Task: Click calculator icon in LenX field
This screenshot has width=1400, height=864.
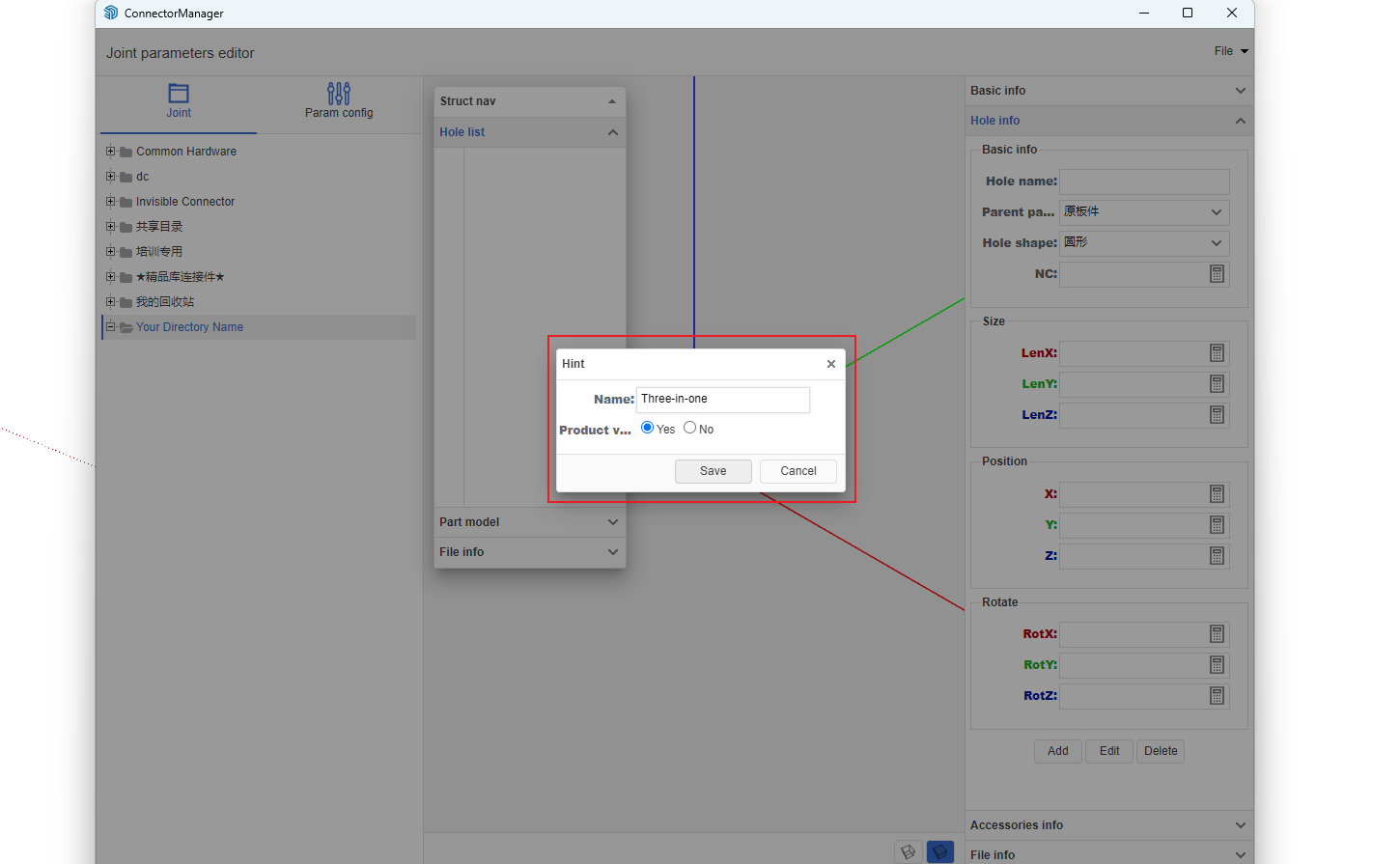Action: (1217, 353)
